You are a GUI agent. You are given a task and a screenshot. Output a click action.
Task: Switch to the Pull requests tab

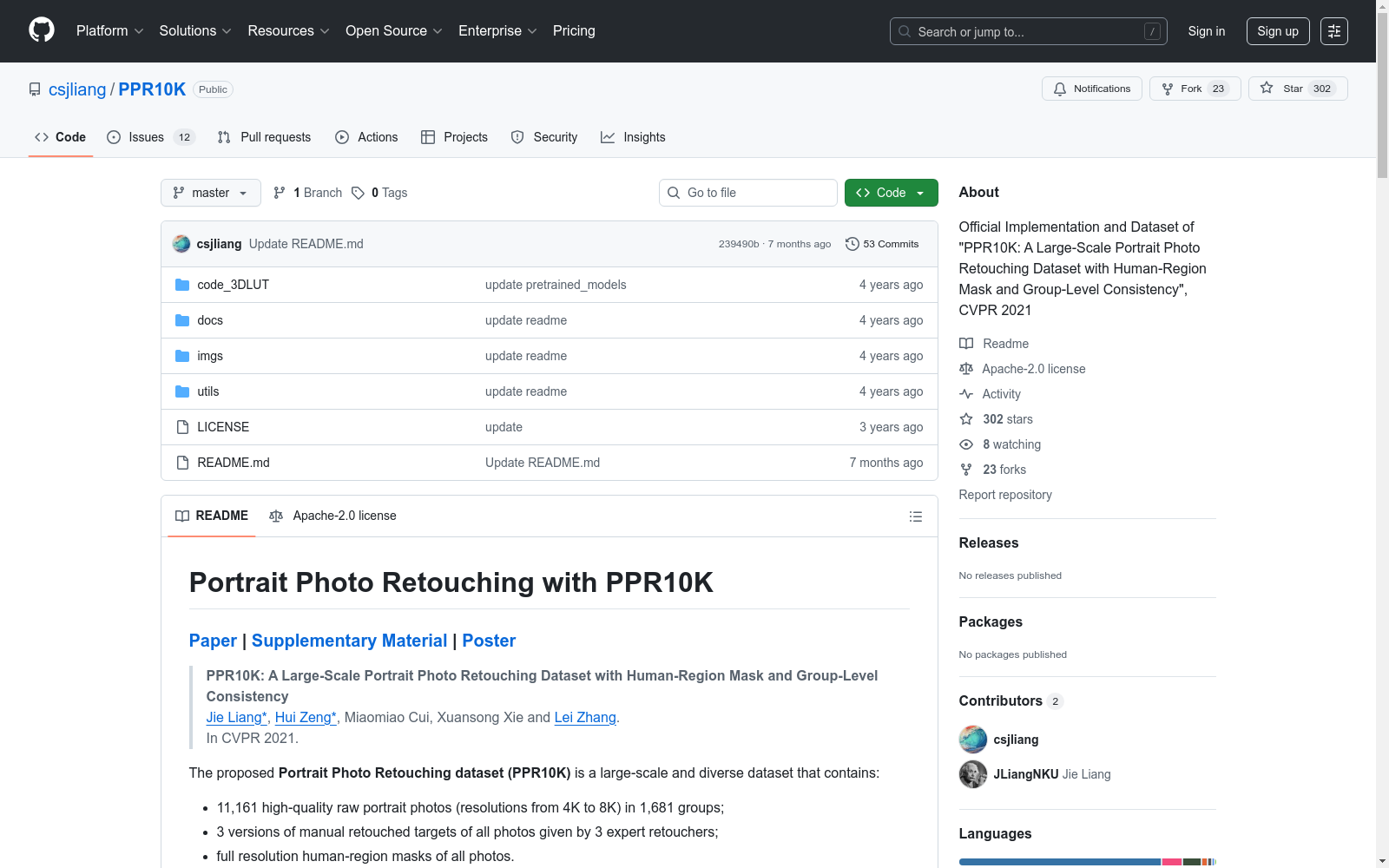[x=264, y=137]
